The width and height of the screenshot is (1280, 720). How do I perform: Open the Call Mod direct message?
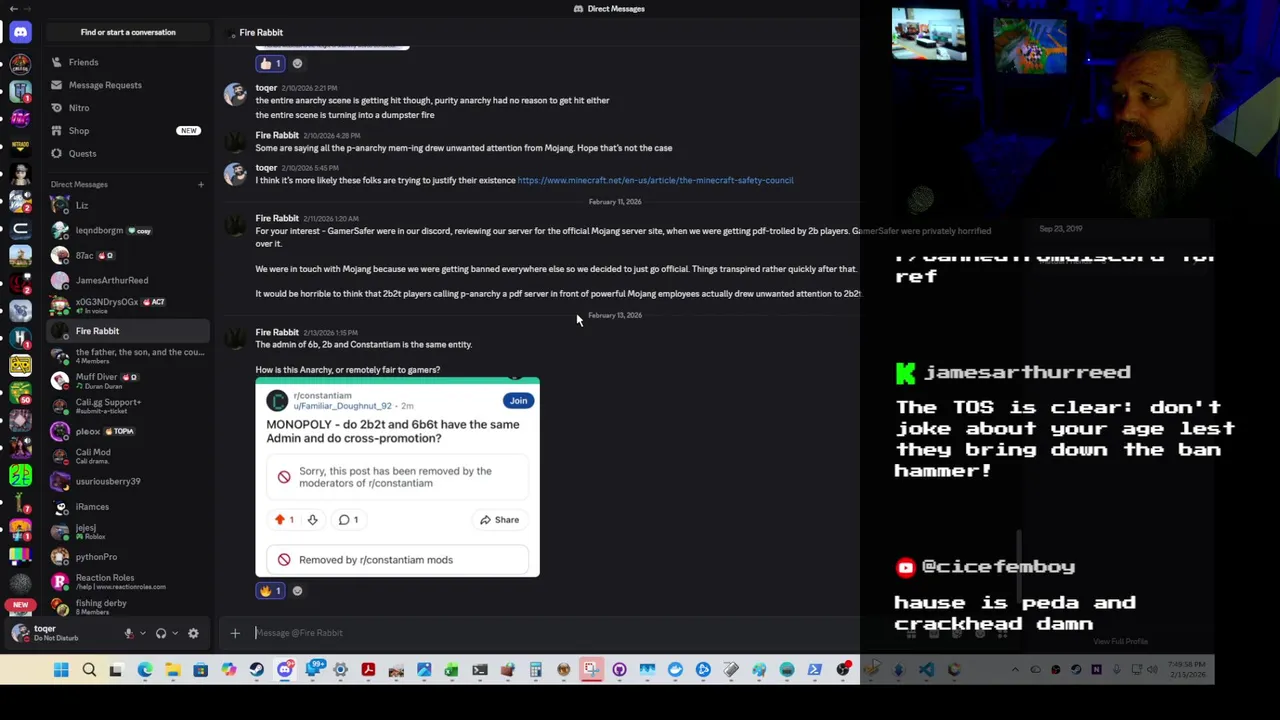pyautogui.click(x=128, y=456)
